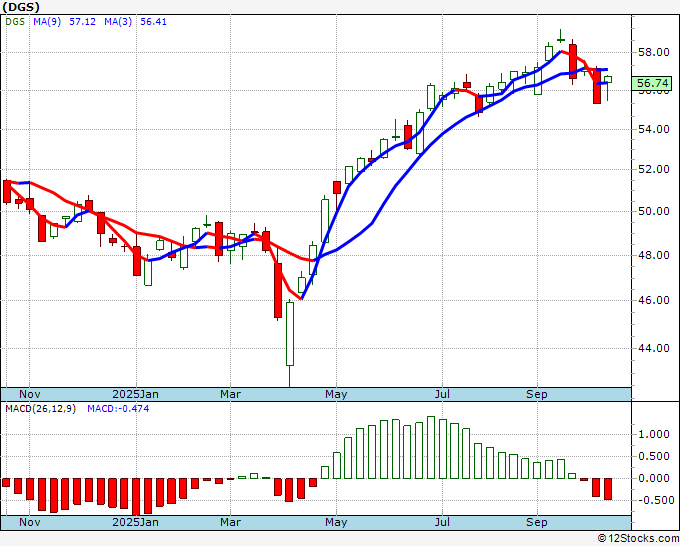The height and width of the screenshot is (546, 680).
Task: Select the MA(3) value 56.41
Action: click(154, 22)
